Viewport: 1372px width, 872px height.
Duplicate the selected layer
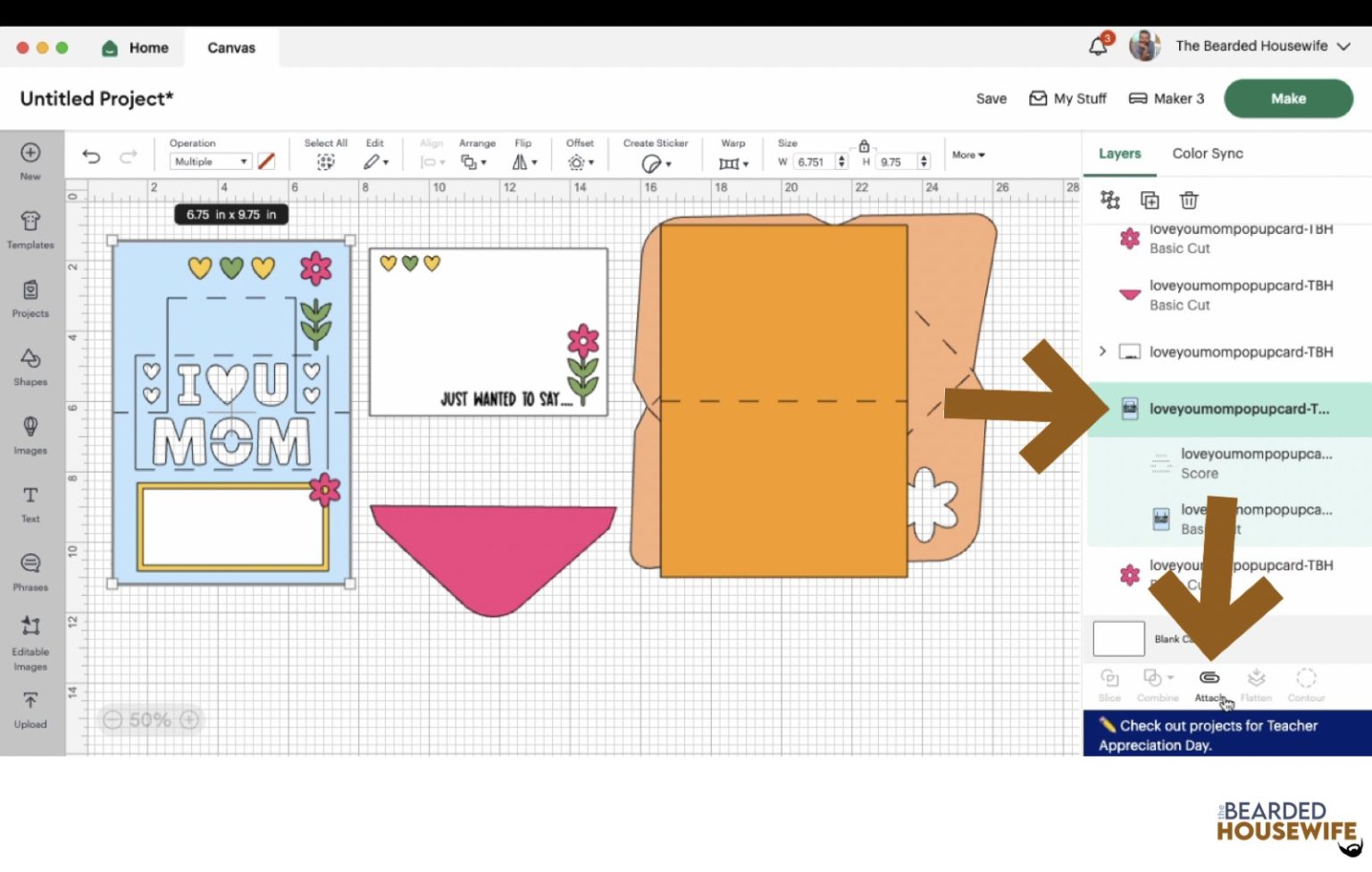pyautogui.click(x=1150, y=200)
